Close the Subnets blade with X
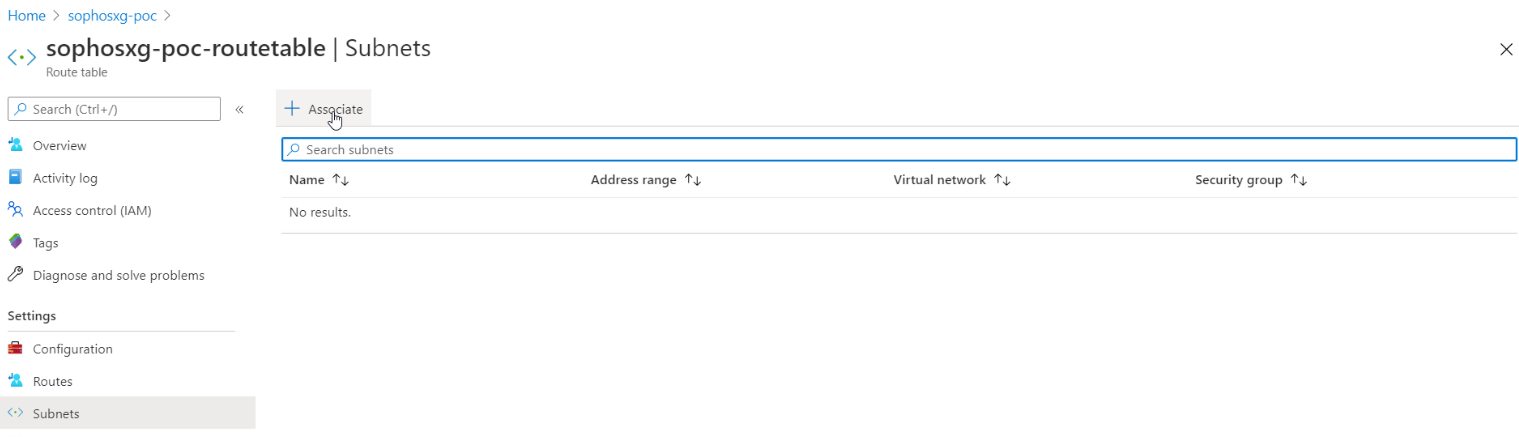This screenshot has width=1519, height=437. [1506, 49]
